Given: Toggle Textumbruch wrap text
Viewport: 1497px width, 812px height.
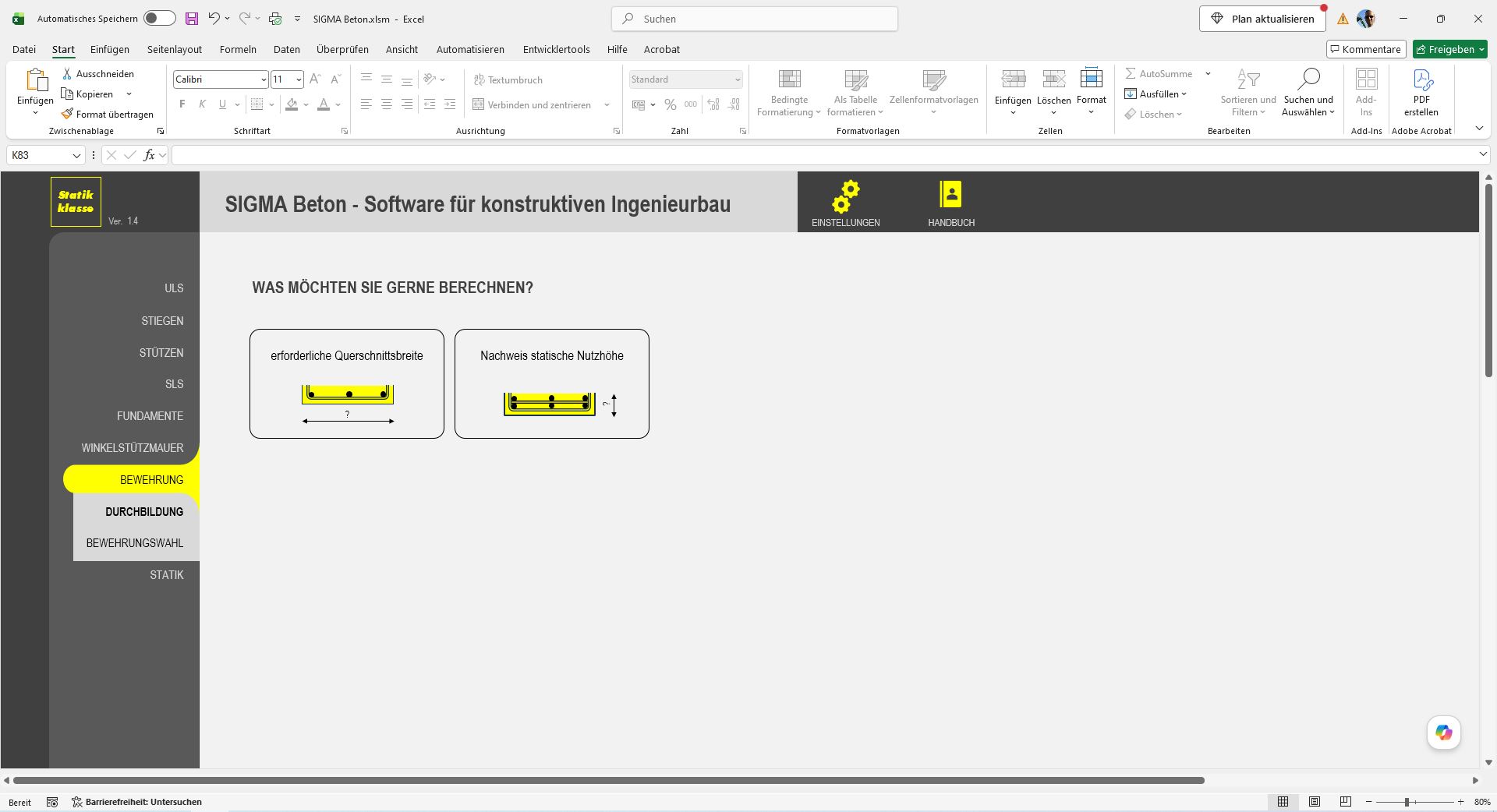Looking at the screenshot, I should coord(508,79).
